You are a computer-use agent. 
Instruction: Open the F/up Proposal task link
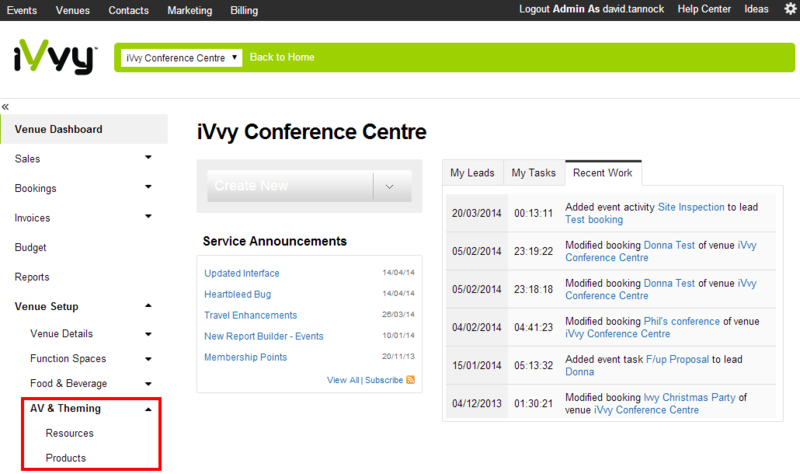[x=678, y=359]
